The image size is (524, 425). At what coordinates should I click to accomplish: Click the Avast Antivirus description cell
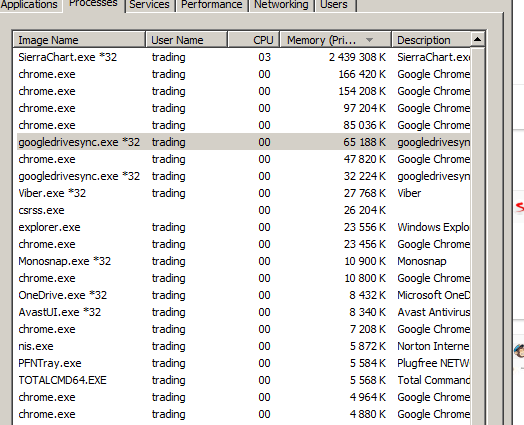(x=433, y=312)
